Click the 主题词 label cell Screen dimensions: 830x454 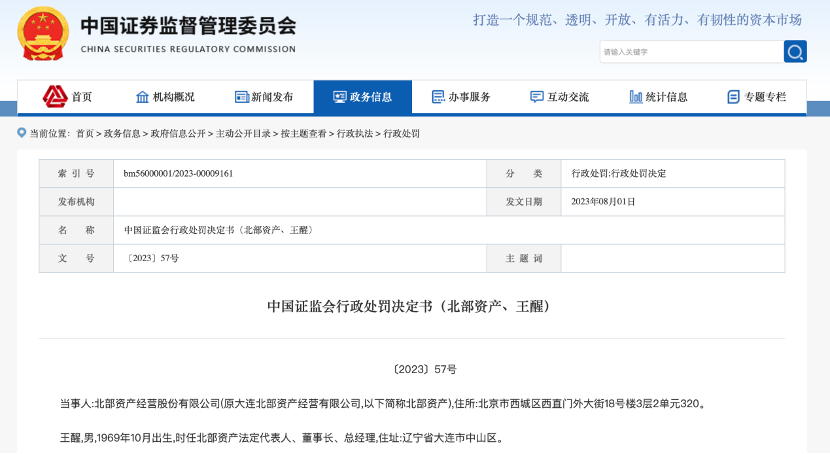coord(524,258)
